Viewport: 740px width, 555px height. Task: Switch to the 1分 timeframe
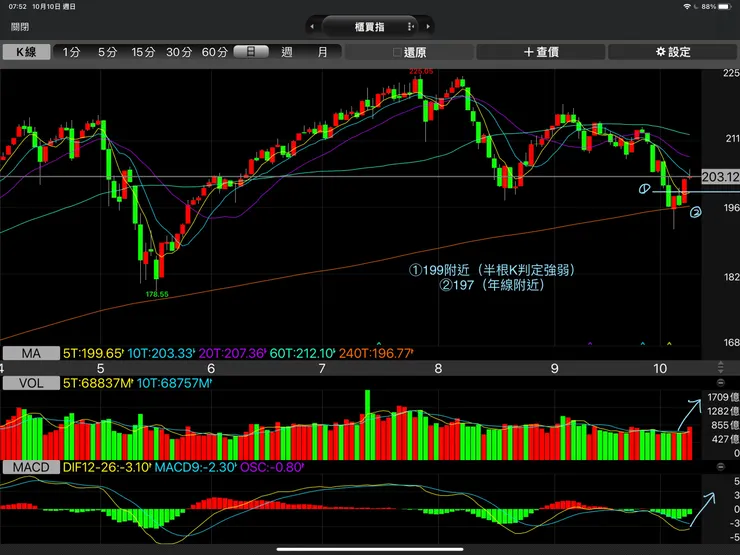click(x=71, y=52)
